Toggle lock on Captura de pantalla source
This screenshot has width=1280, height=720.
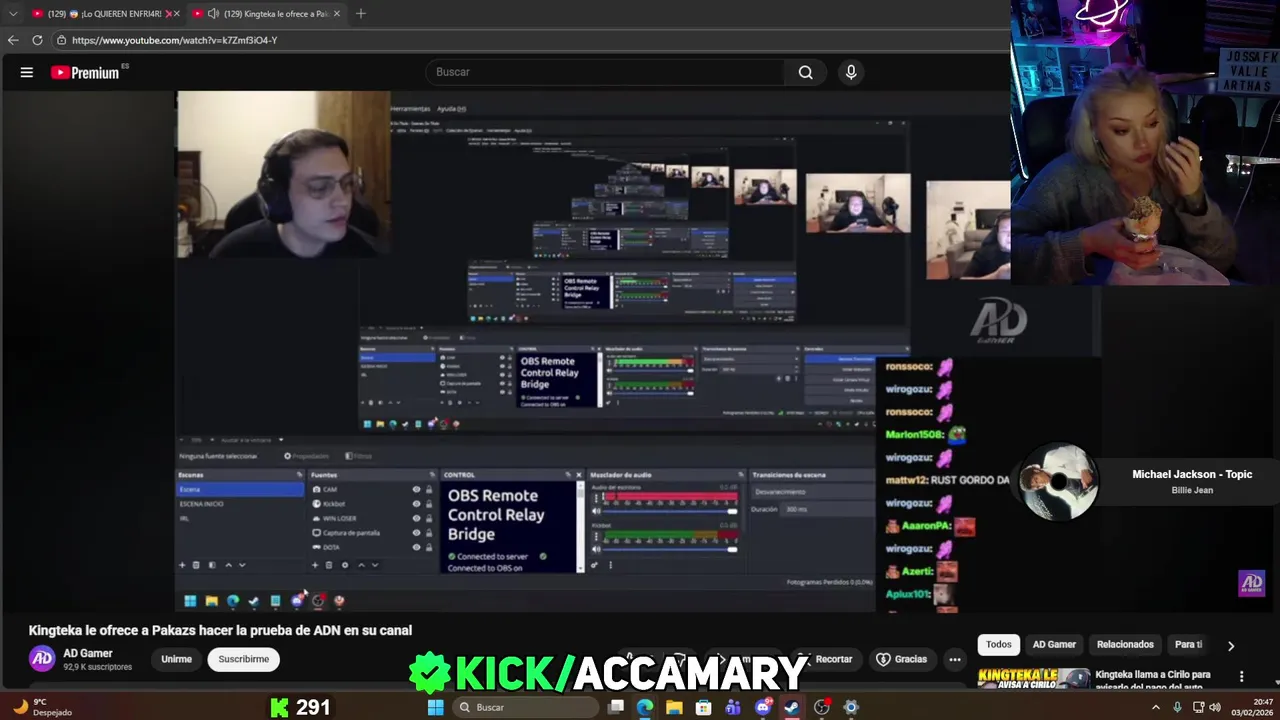[429, 532]
